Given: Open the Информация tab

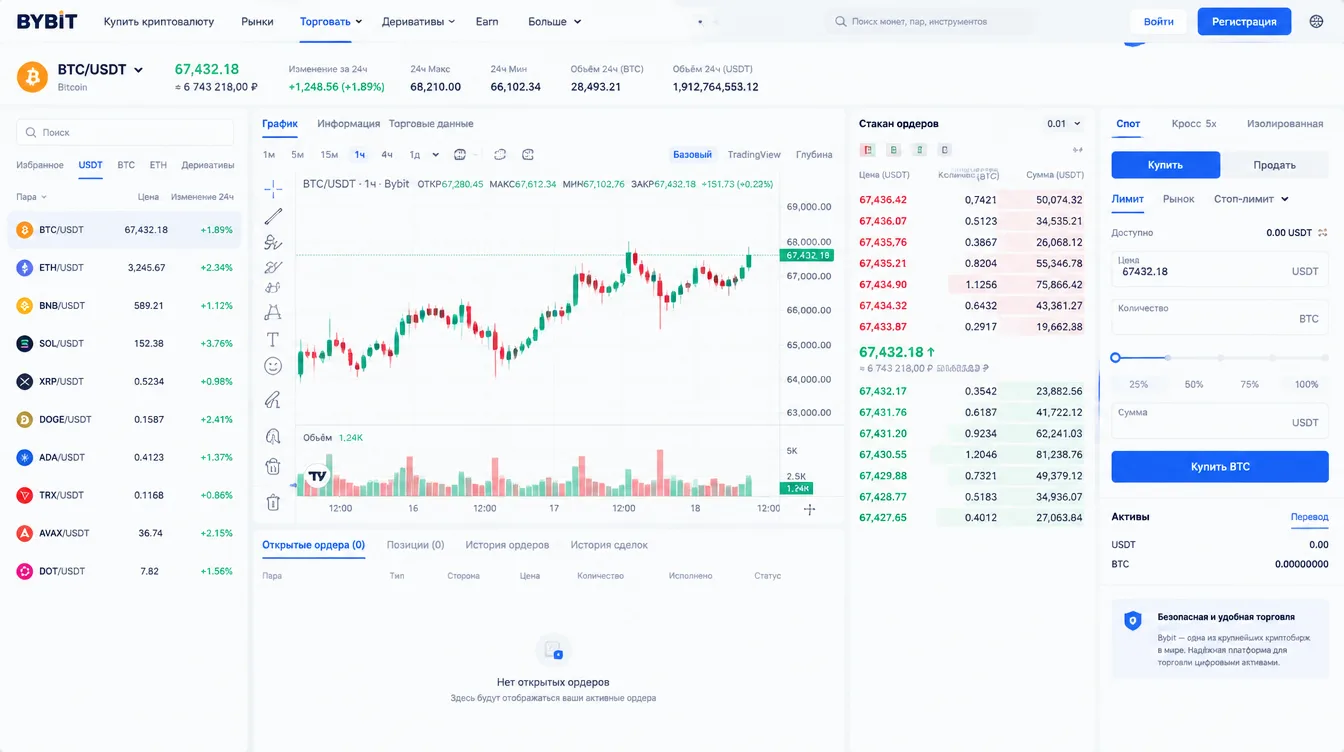Looking at the screenshot, I should point(348,124).
